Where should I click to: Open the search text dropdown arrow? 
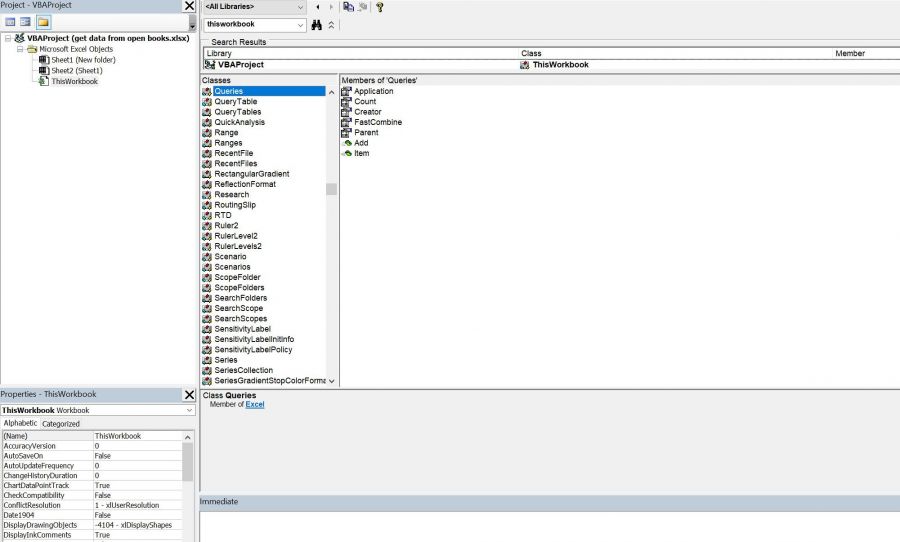pos(300,25)
